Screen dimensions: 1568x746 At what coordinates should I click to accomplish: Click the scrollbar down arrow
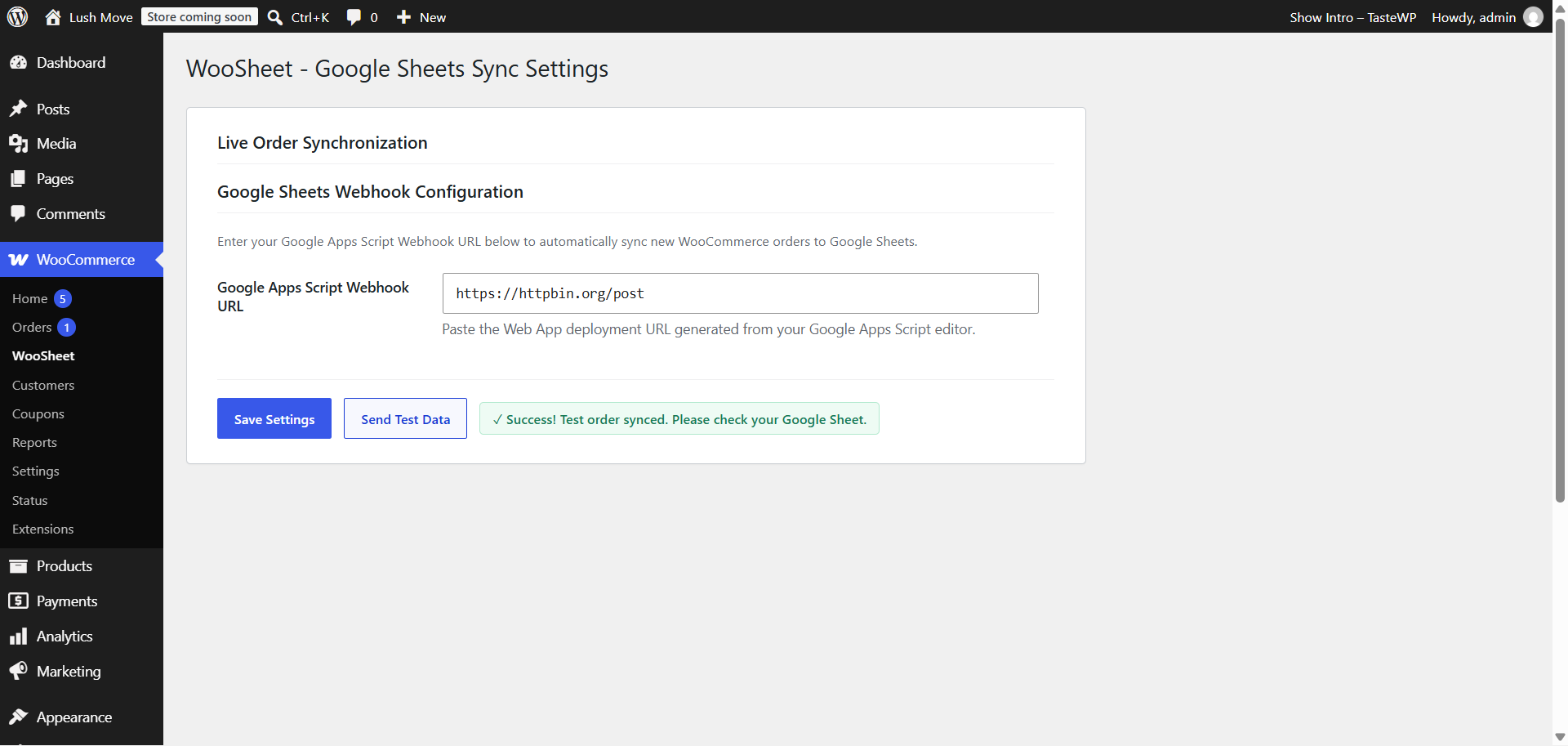coord(1560,737)
